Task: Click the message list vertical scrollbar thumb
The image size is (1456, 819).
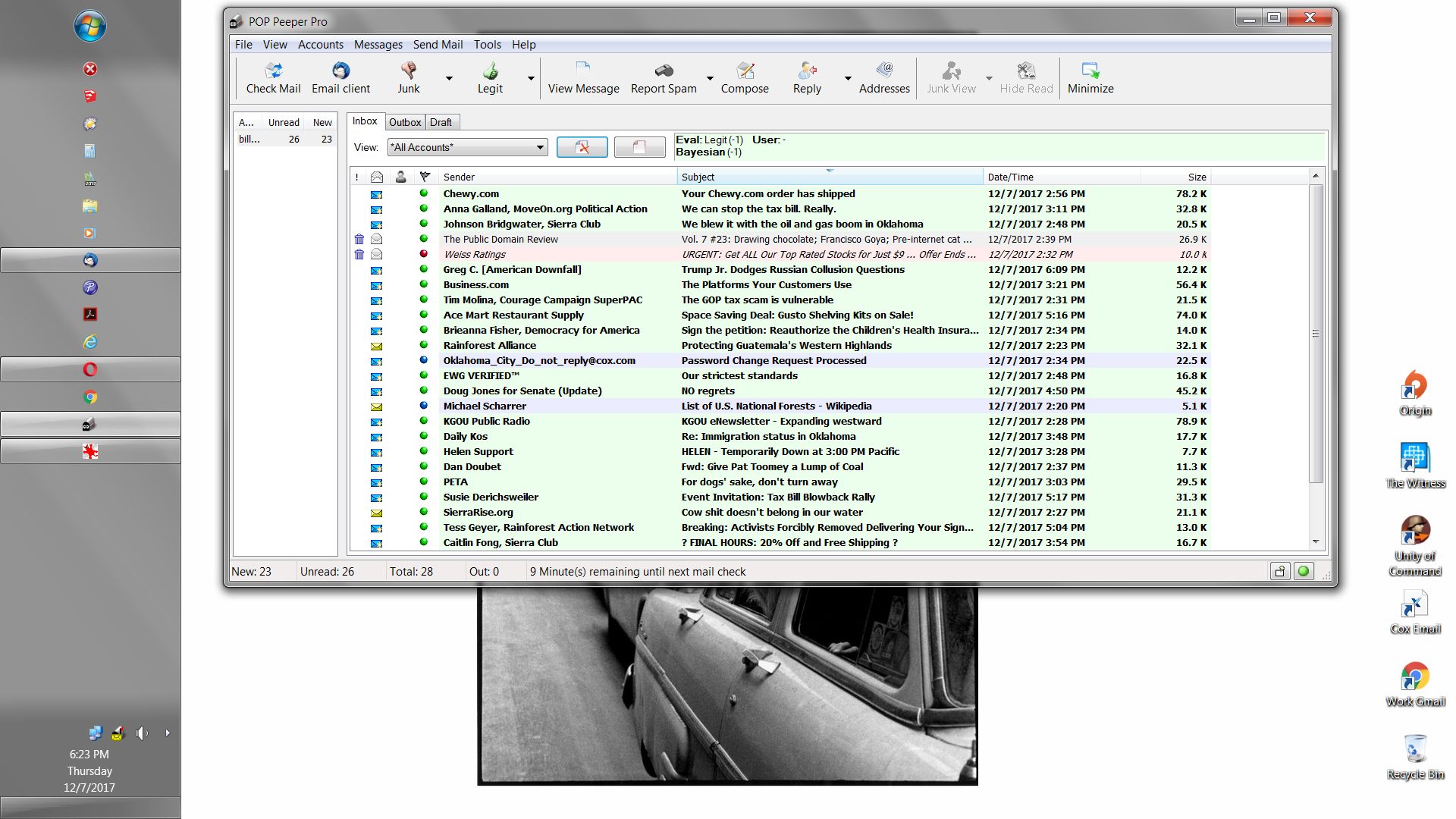Action: coord(1316,334)
